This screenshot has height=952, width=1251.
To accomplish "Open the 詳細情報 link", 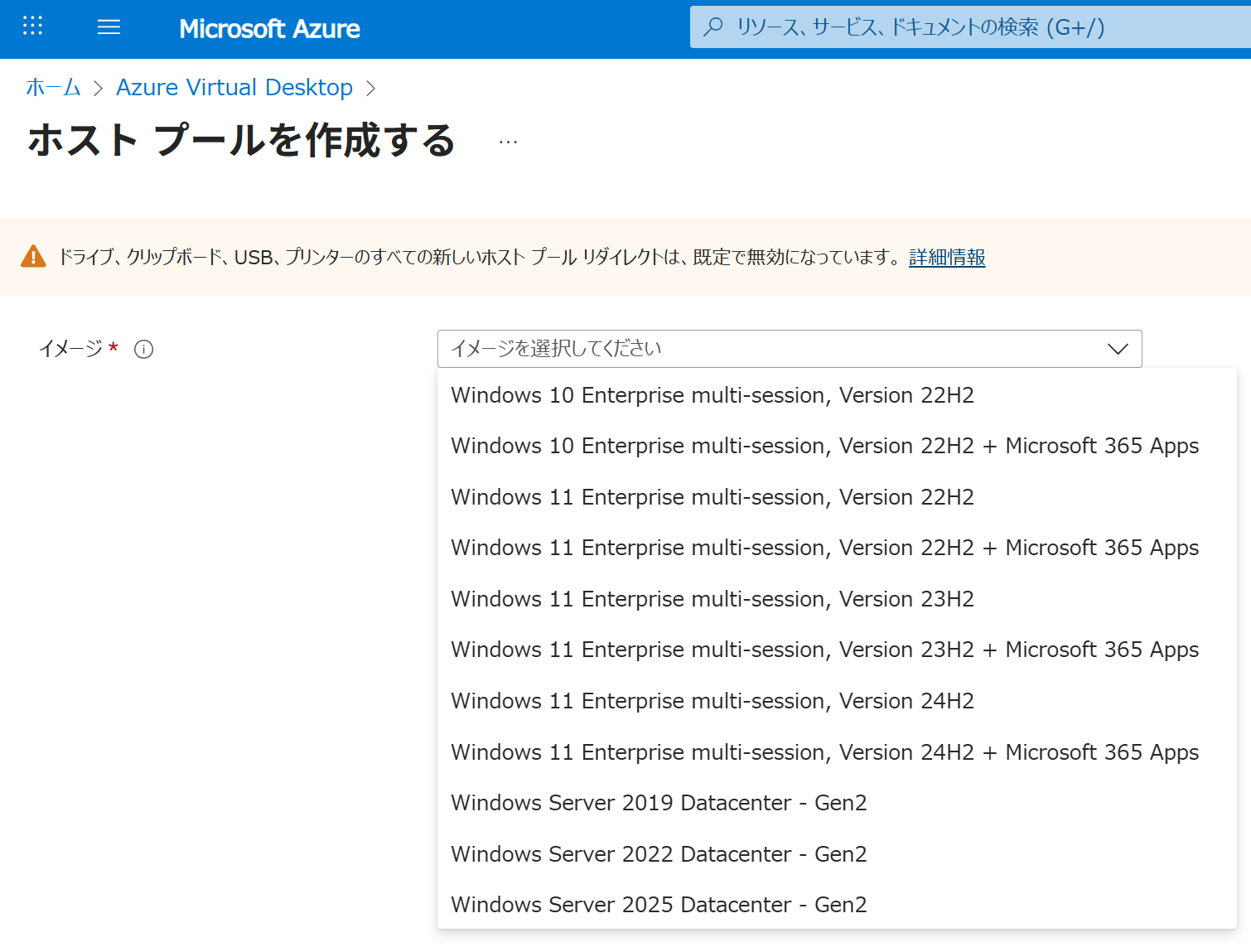I will coord(947,258).
